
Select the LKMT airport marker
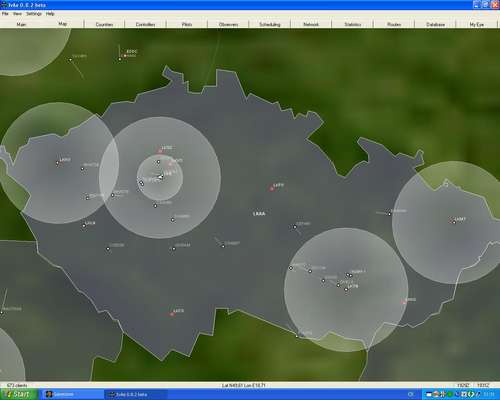coord(454,222)
